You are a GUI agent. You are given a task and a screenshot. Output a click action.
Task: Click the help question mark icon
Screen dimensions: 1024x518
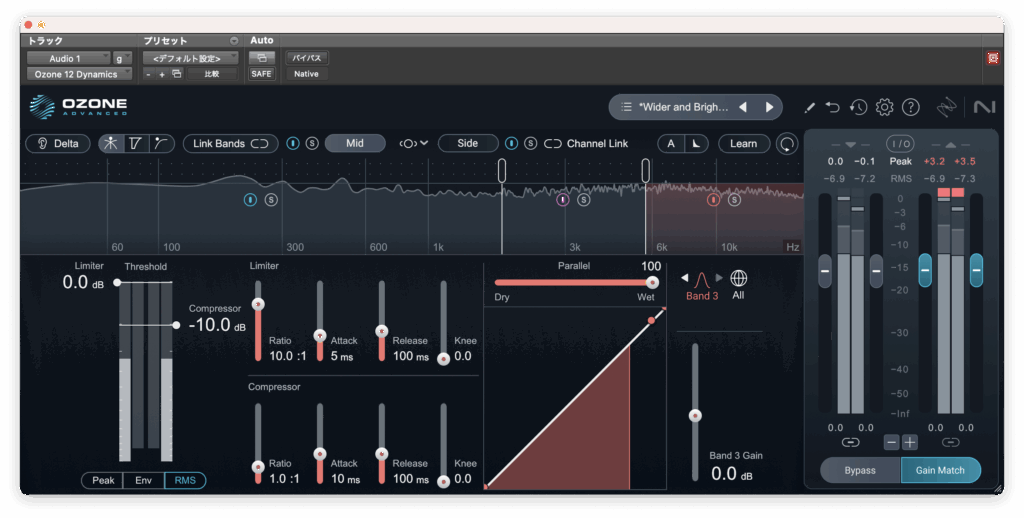[911, 107]
